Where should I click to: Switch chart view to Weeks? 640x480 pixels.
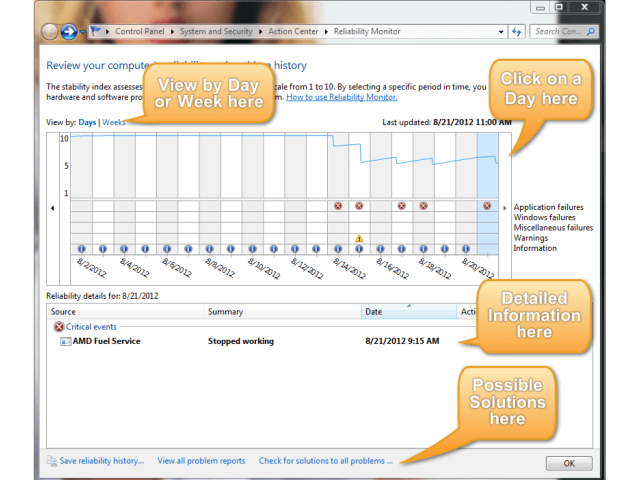115,123
